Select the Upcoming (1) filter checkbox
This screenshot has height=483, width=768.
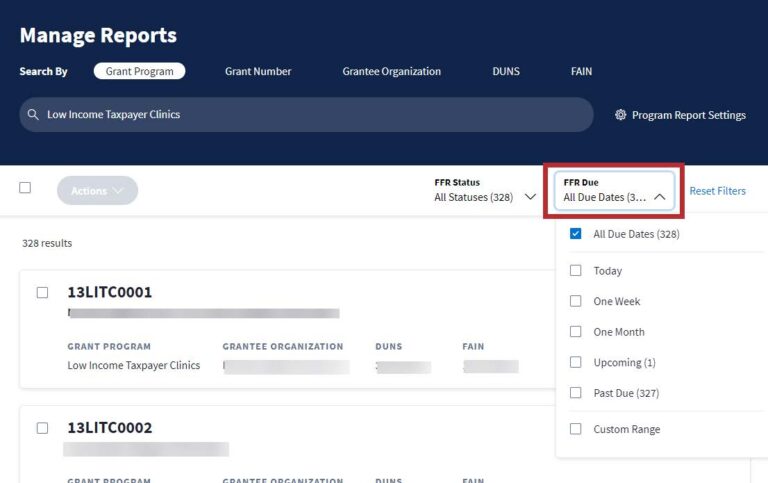click(x=575, y=362)
